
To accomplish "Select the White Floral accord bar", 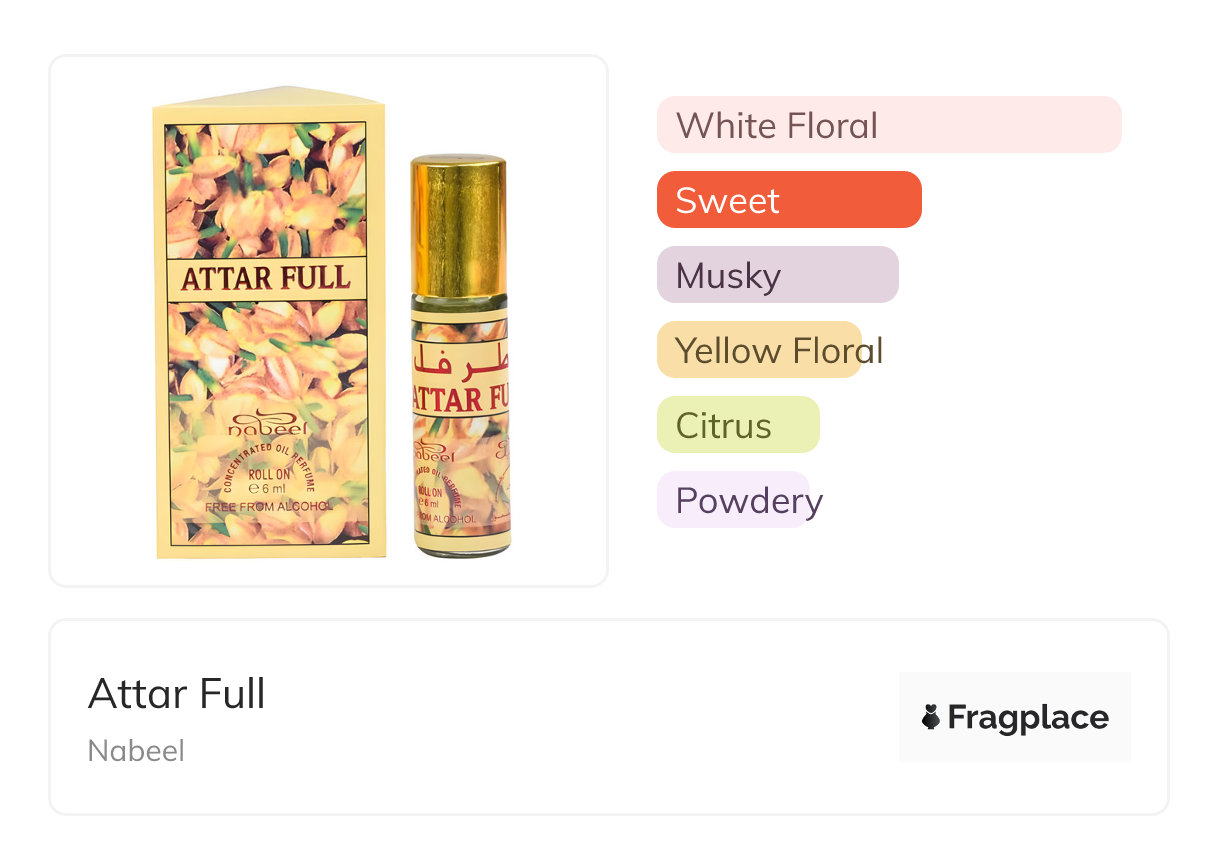I will [x=888, y=125].
